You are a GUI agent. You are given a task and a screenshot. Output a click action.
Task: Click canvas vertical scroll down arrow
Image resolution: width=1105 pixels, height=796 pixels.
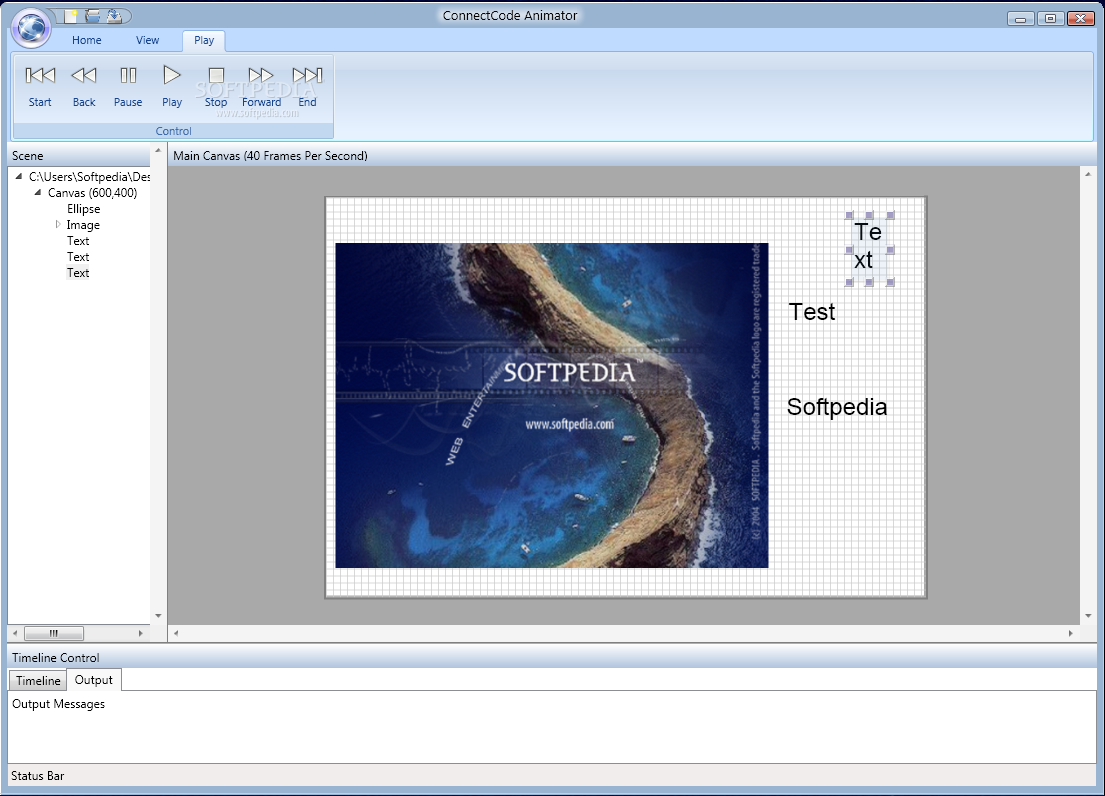point(1088,616)
